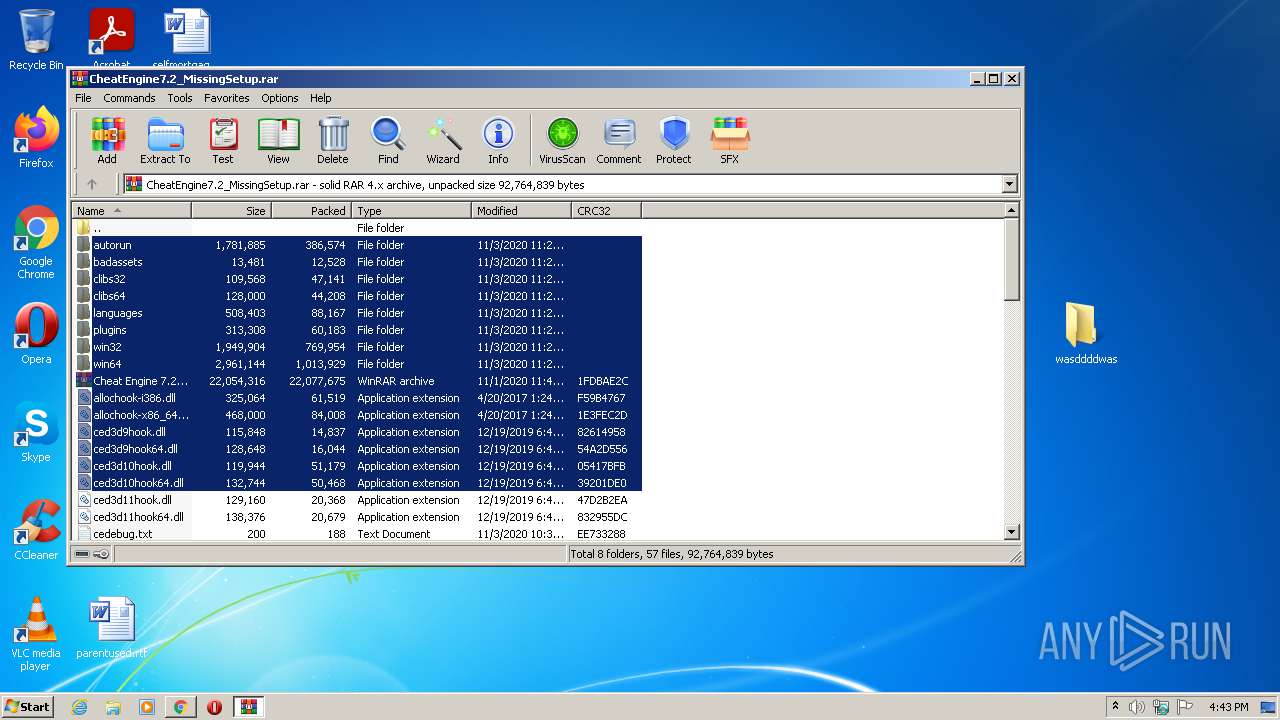The width and height of the screenshot is (1280, 720).
Task: Select the parent folder '..' row
Action: tap(357, 228)
